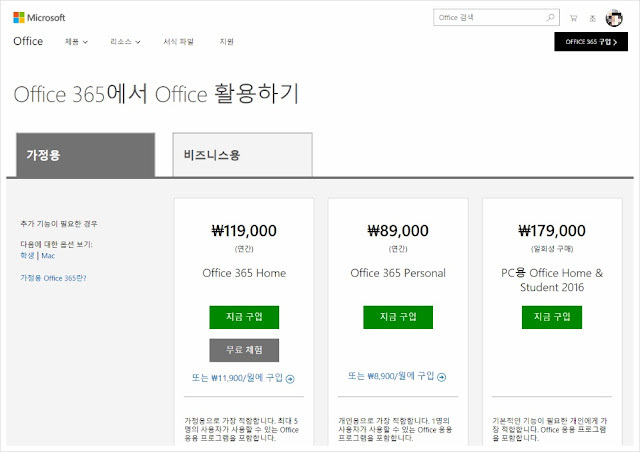Click the ₩179,000 price text

pos(552,231)
